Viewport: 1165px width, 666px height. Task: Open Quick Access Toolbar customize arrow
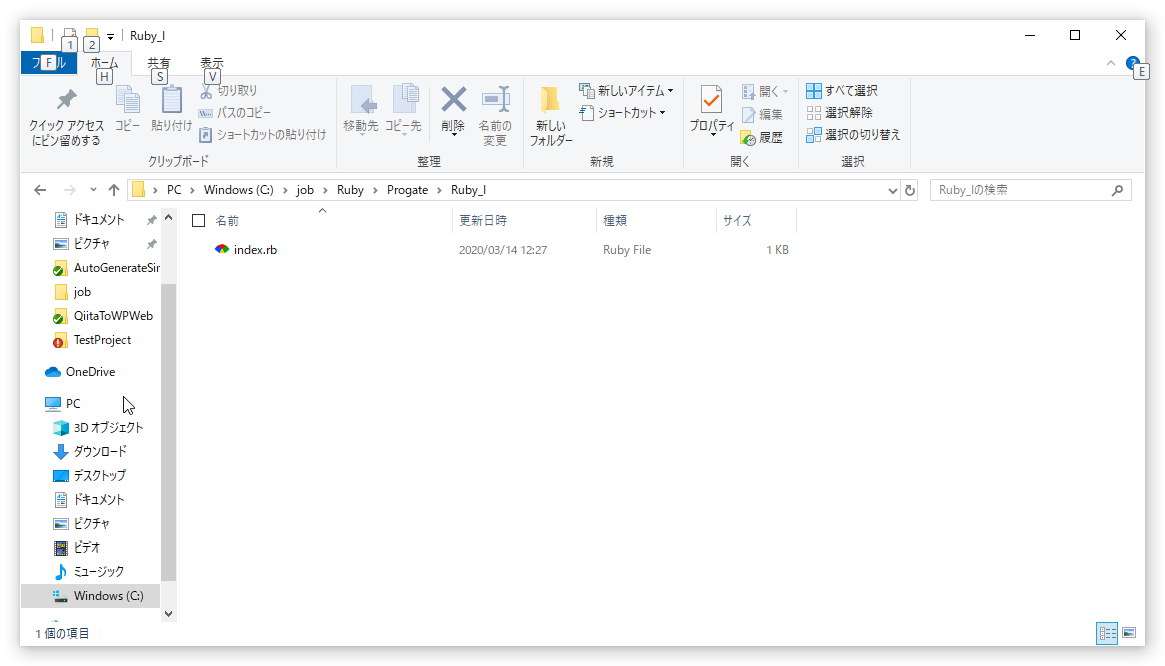tap(110, 36)
